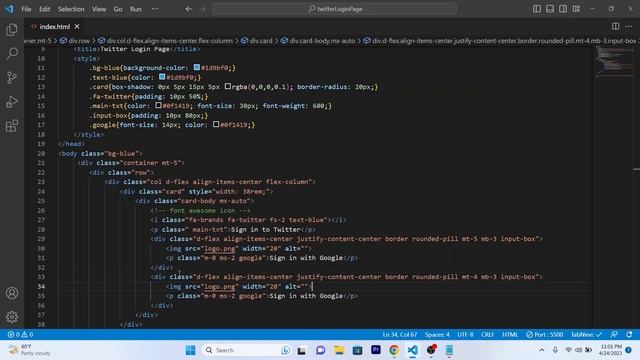Open the Extensions view

pyautogui.click(x=12, y=126)
